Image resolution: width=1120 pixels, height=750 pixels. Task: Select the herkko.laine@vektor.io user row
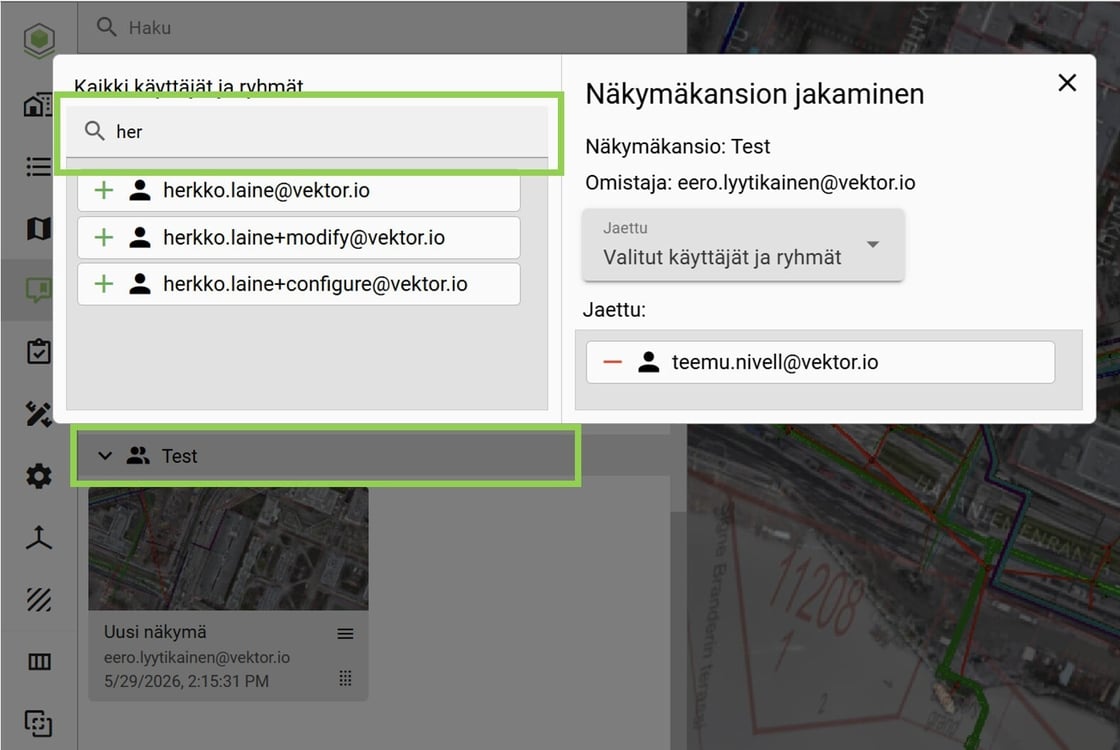point(299,191)
